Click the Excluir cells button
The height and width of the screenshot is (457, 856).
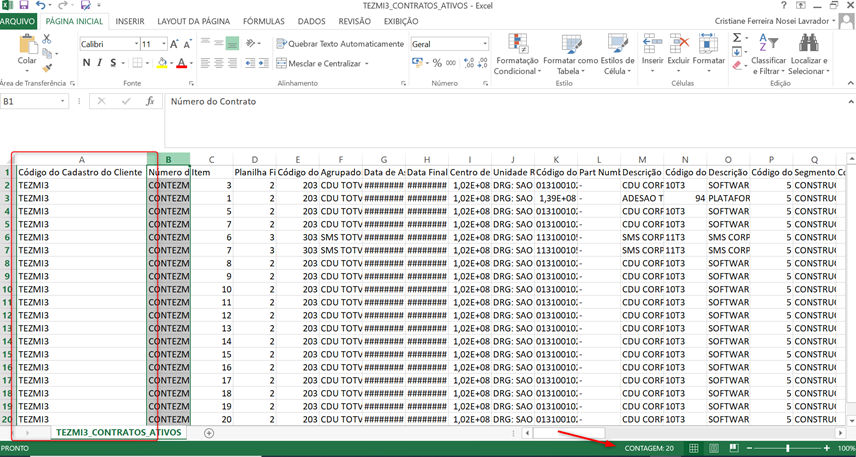tap(679, 53)
